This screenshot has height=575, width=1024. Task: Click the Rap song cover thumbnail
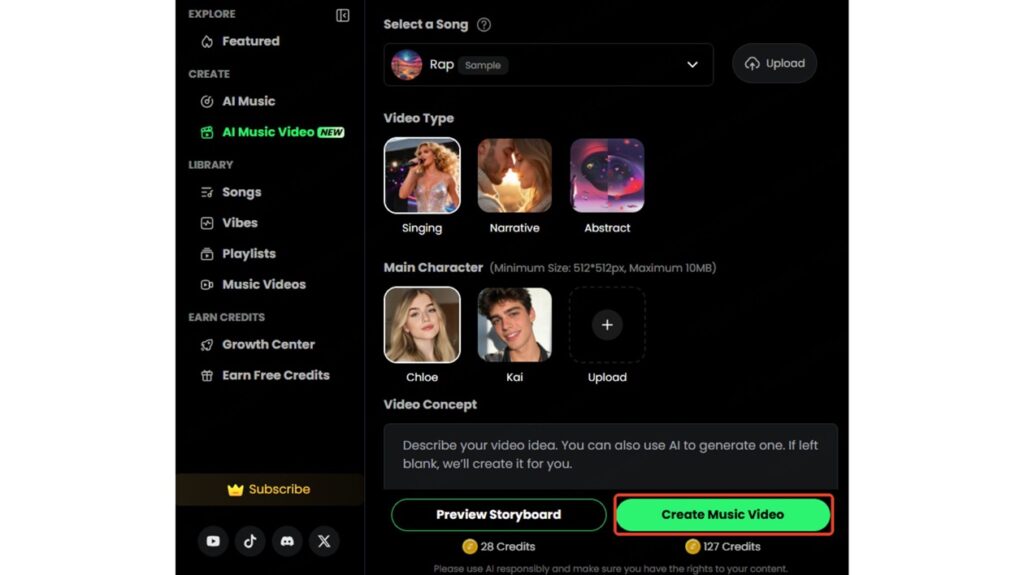406,65
